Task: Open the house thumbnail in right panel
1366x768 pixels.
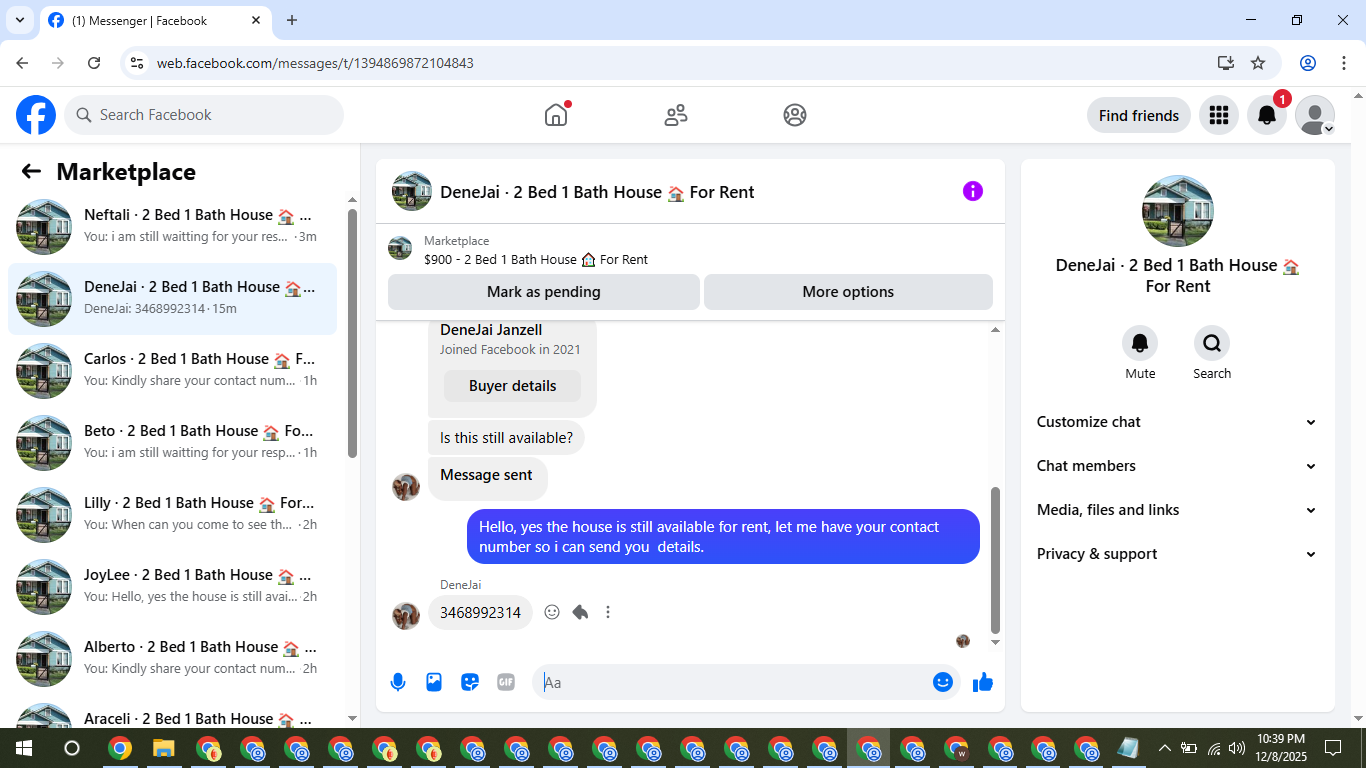Action: click(x=1178, y=211)
